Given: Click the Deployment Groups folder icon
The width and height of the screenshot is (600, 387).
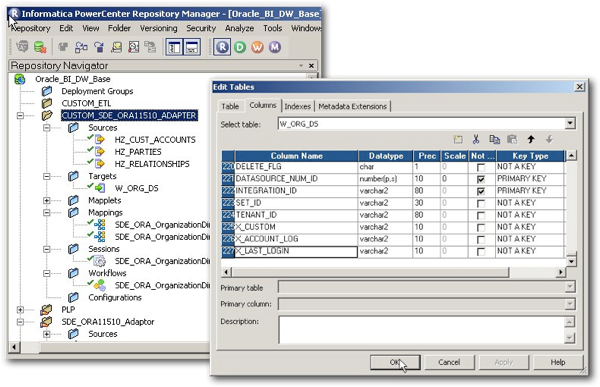Looking at the screenshot, I should [x=47, y=91].
